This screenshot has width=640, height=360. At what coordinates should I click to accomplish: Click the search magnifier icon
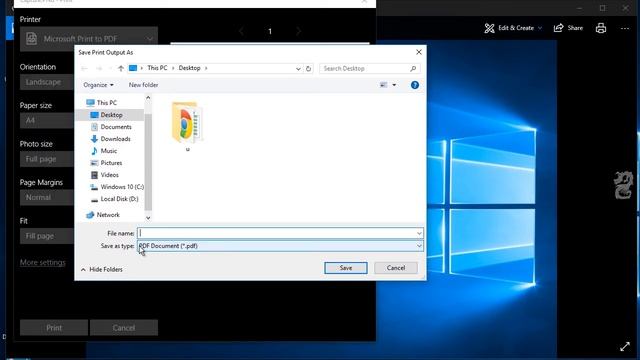[413, 69]
